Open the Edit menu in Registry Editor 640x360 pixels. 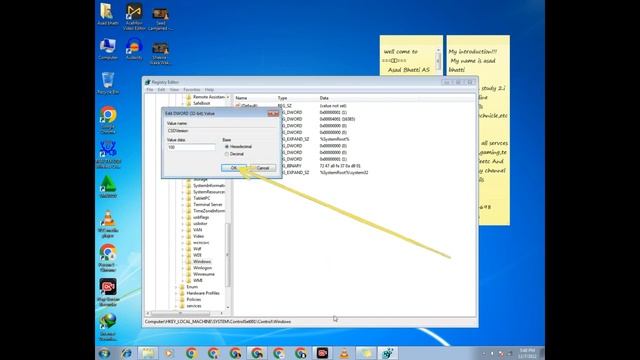click(161, 89)
